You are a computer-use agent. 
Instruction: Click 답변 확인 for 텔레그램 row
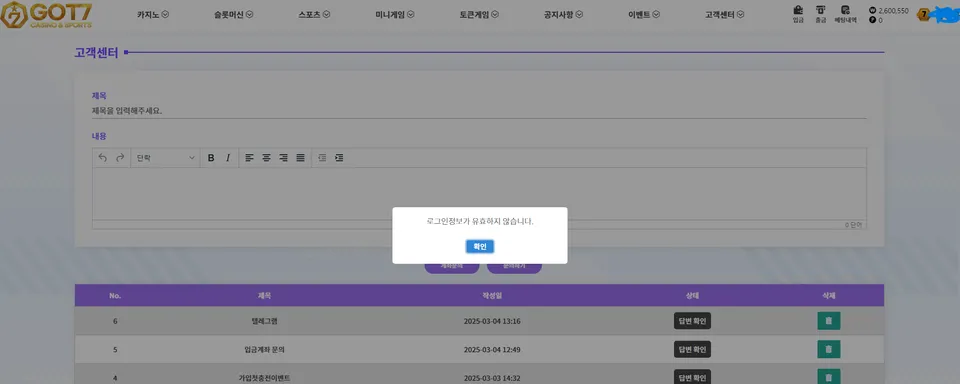(692, 320)
